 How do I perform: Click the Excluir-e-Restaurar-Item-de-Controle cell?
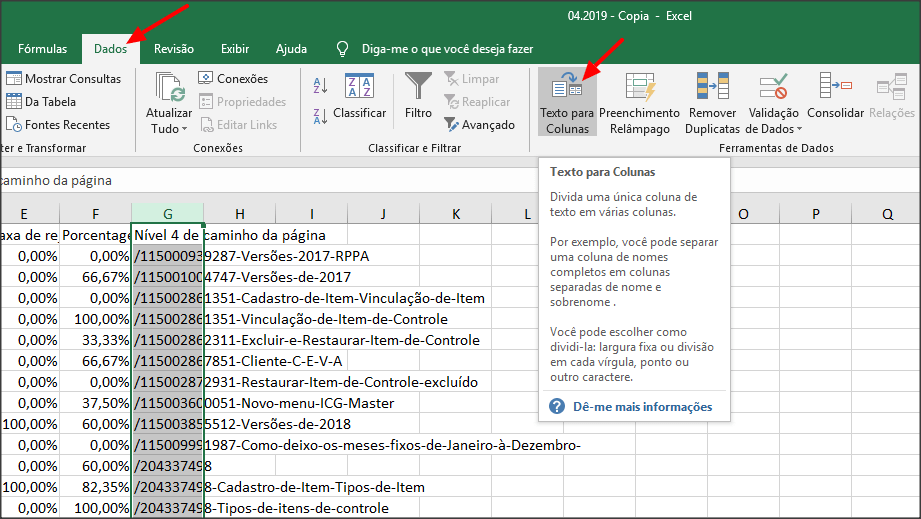coord(167,340)
